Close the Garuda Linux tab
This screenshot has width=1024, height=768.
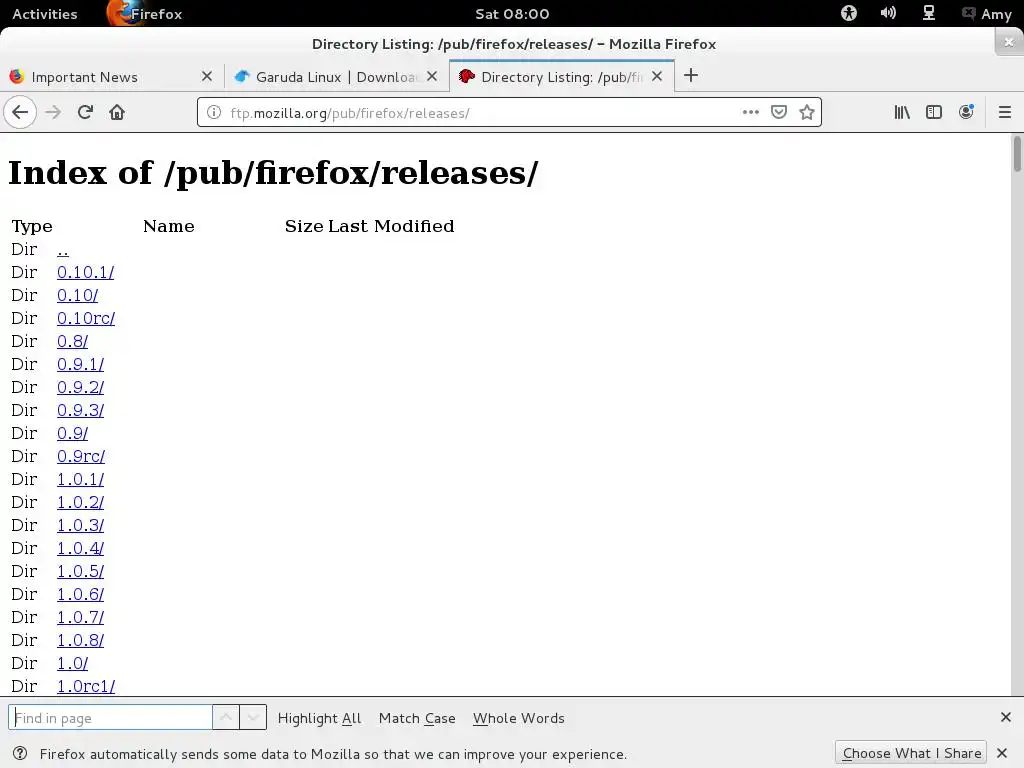click(432, 76)
